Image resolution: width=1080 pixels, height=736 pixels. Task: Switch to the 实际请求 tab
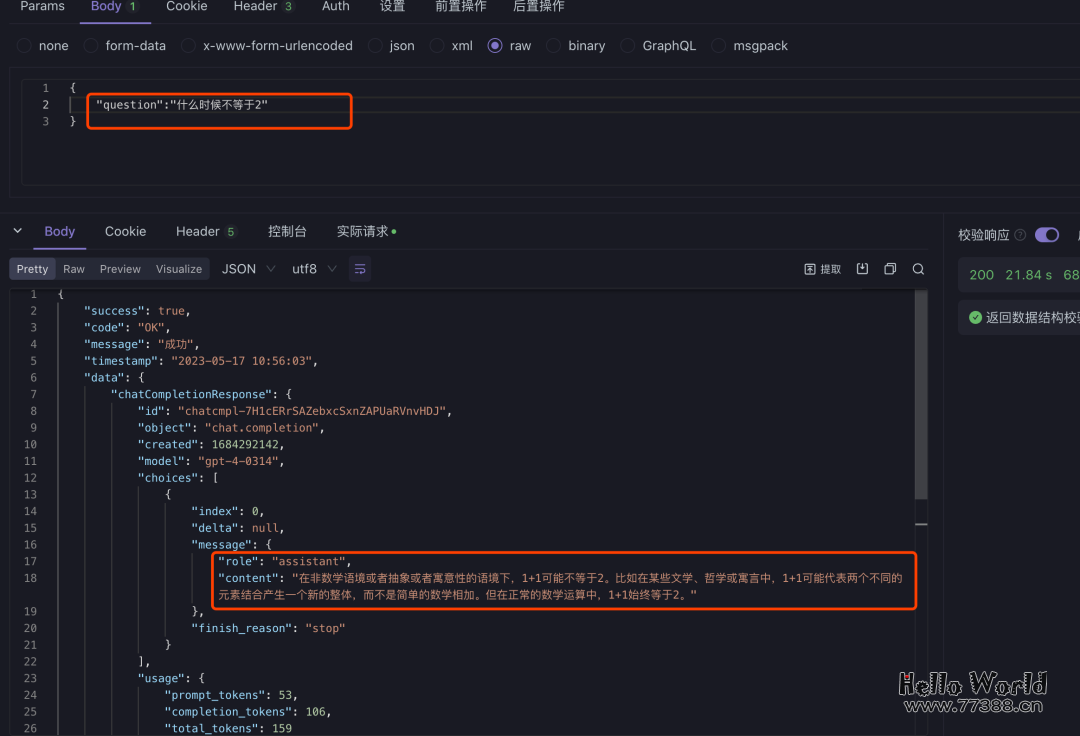364,231
